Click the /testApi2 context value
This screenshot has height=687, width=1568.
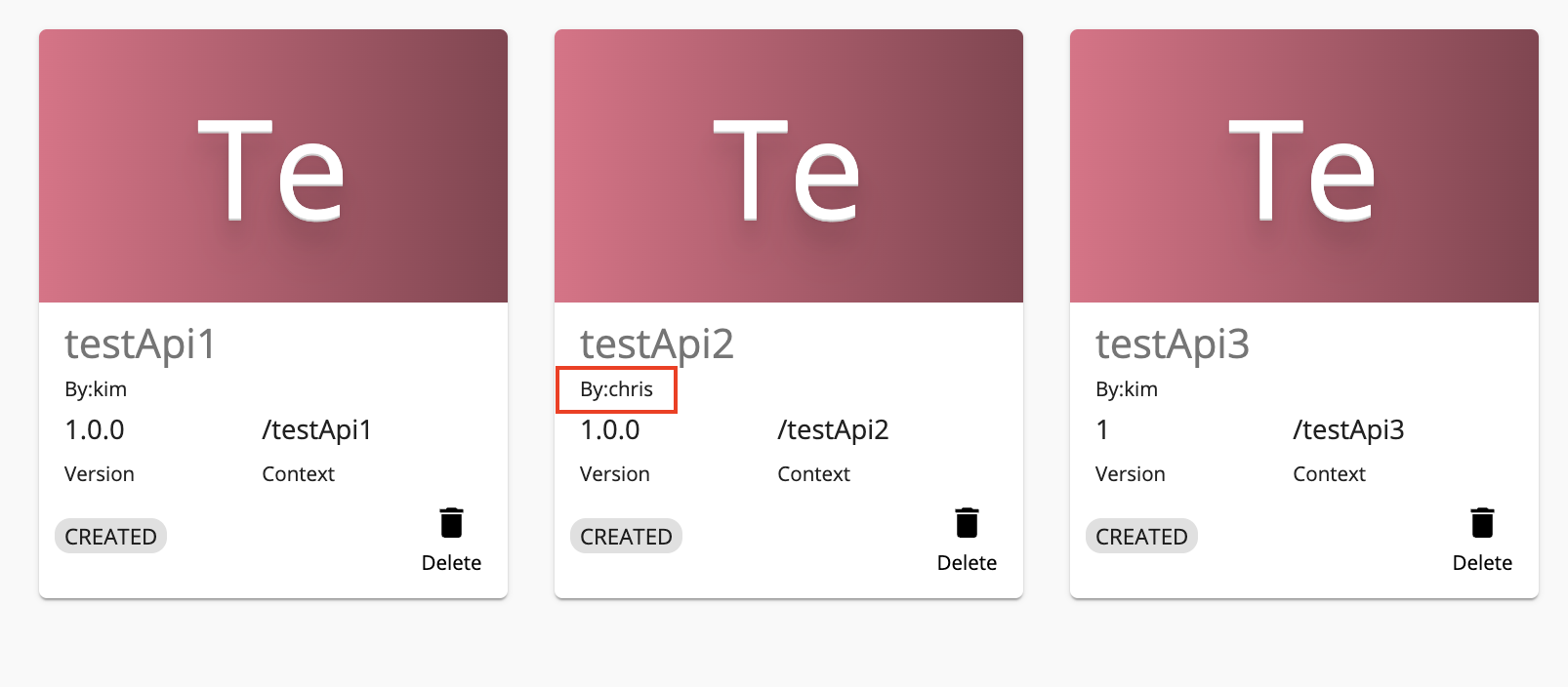point(833,430)
